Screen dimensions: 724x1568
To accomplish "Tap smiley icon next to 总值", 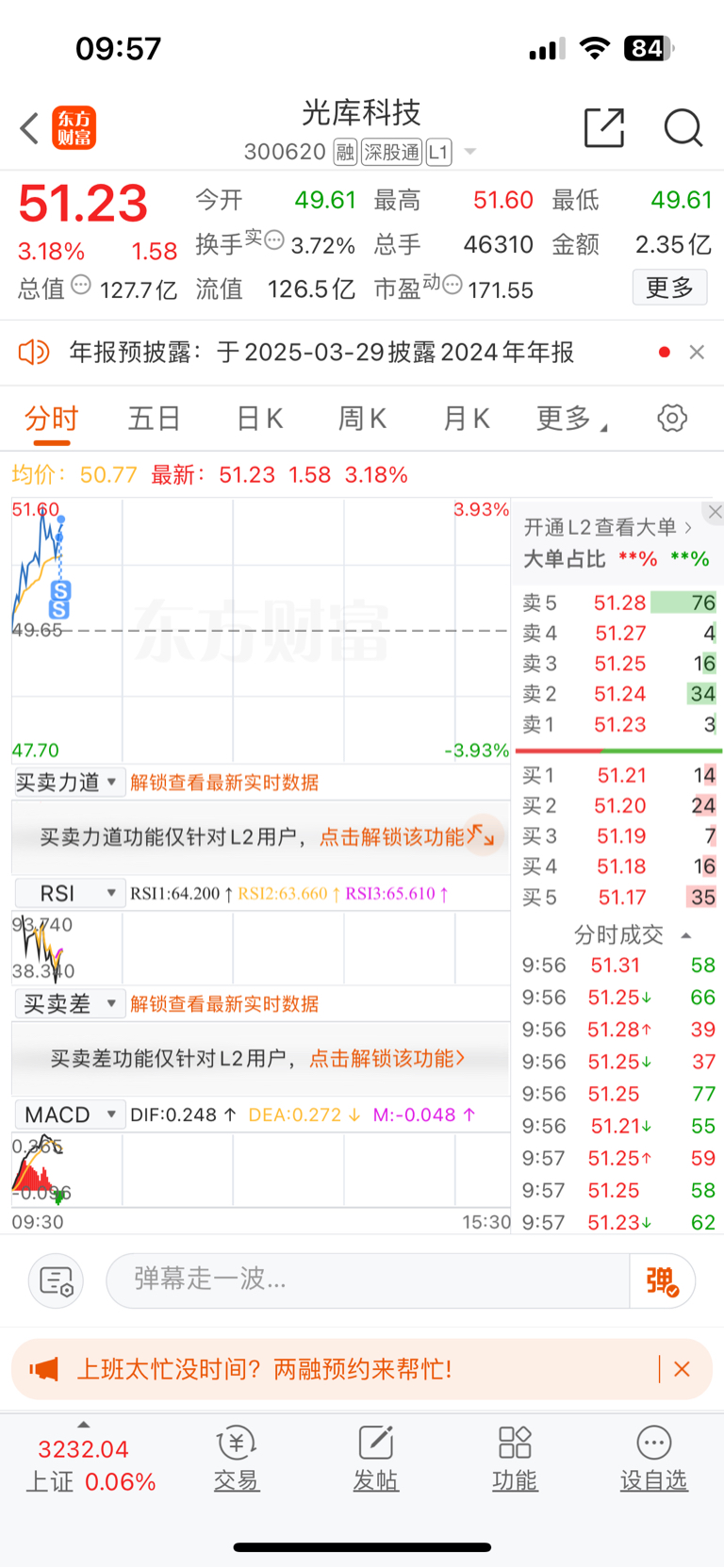I will (81, 284).
